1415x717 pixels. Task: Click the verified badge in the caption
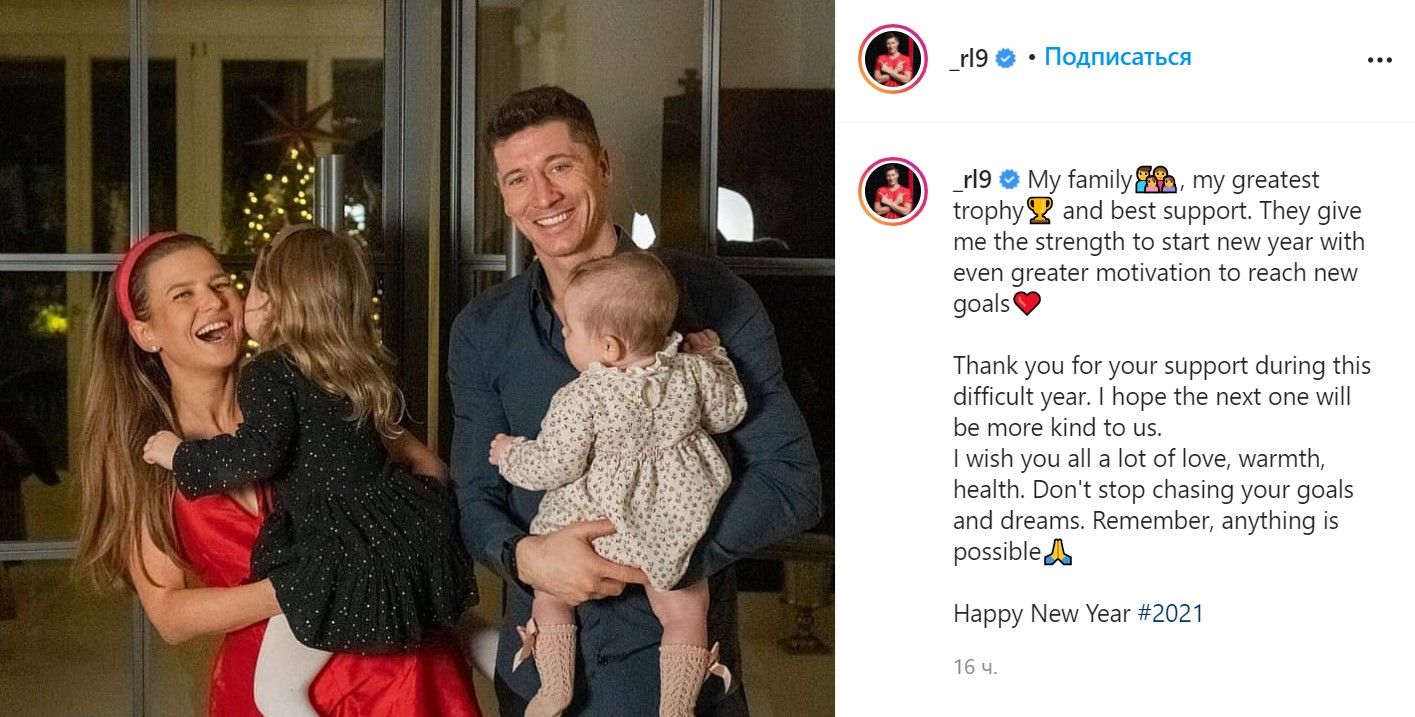coord(1010,180)
